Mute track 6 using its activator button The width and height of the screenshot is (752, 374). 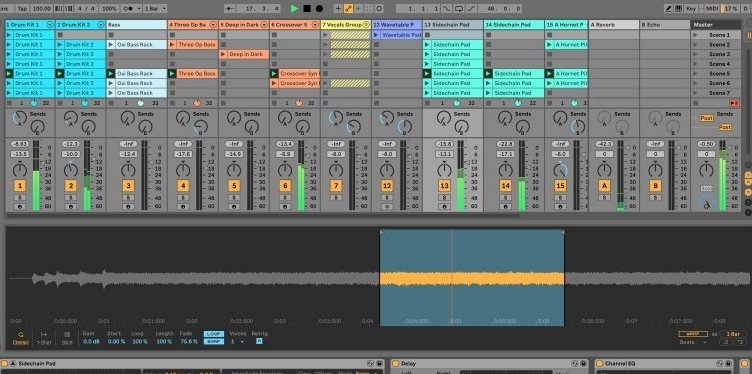(285, 186)
